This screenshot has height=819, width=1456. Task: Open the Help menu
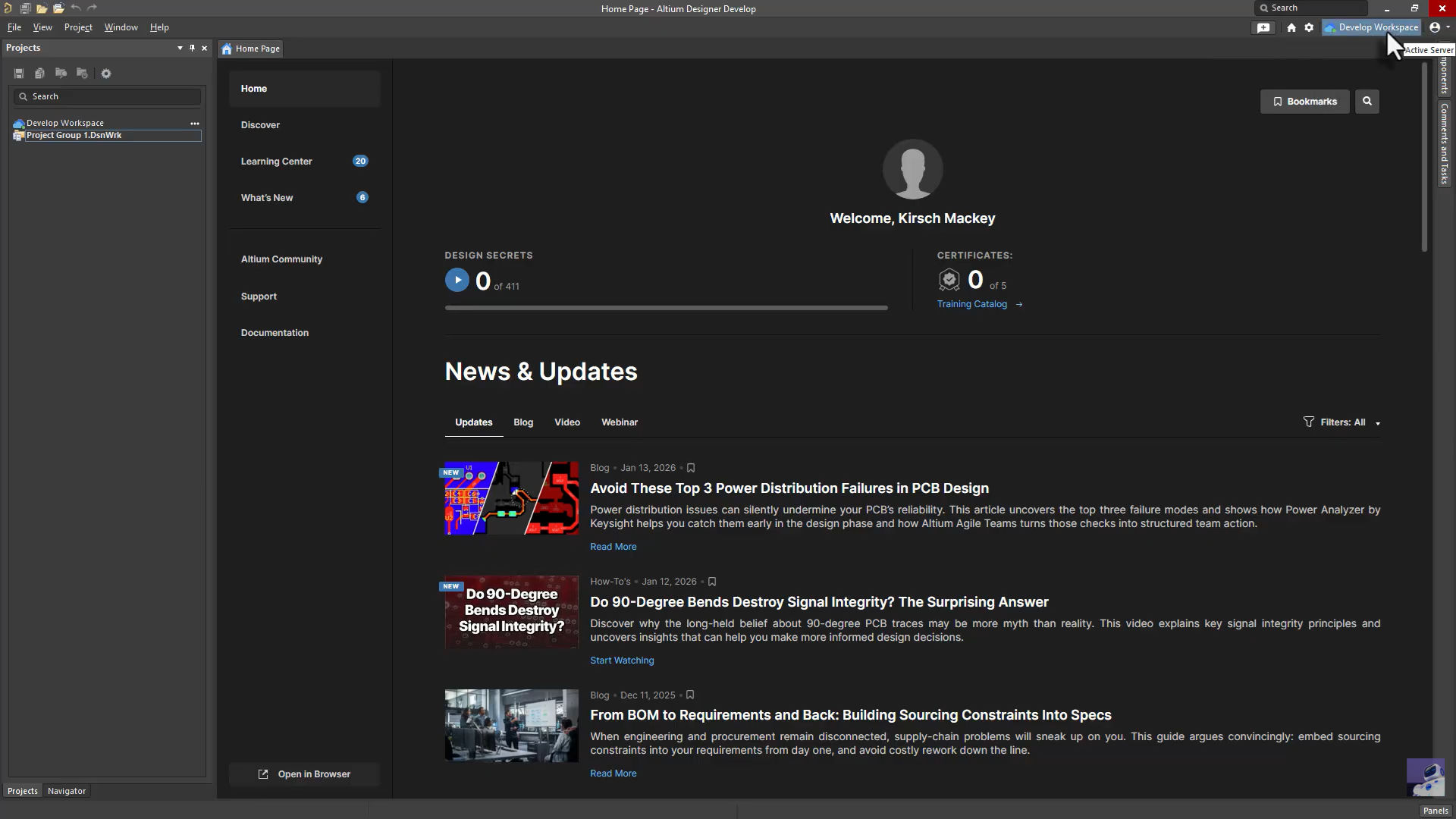159,27
